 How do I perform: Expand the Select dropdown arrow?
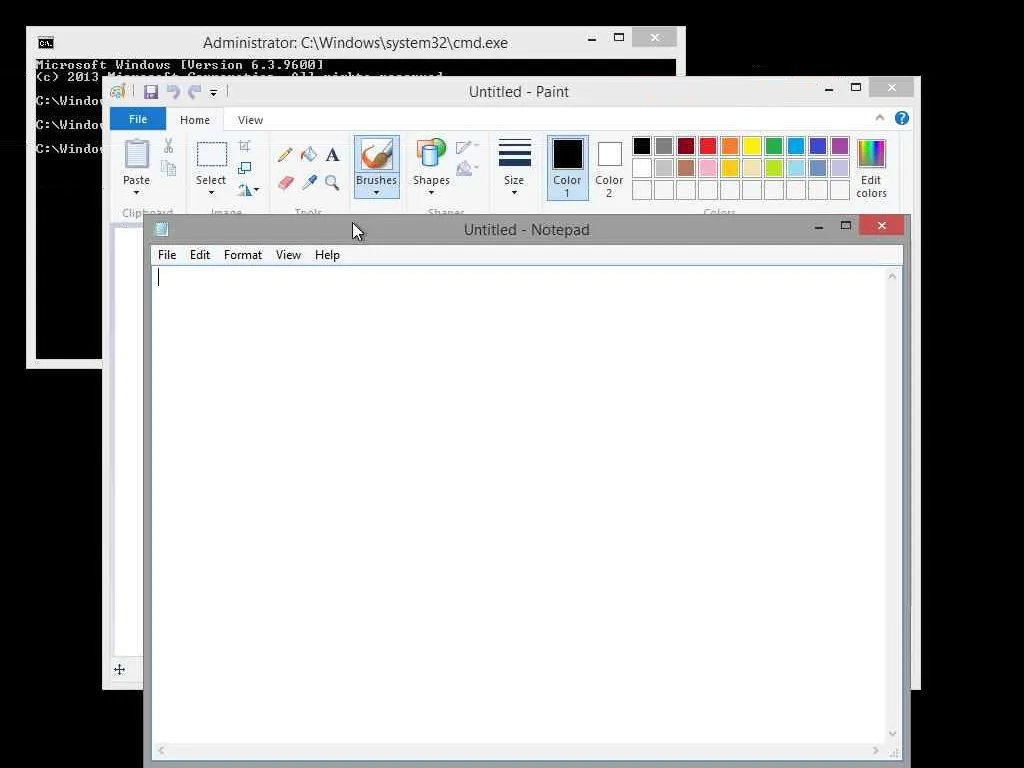tap(211, 193)
